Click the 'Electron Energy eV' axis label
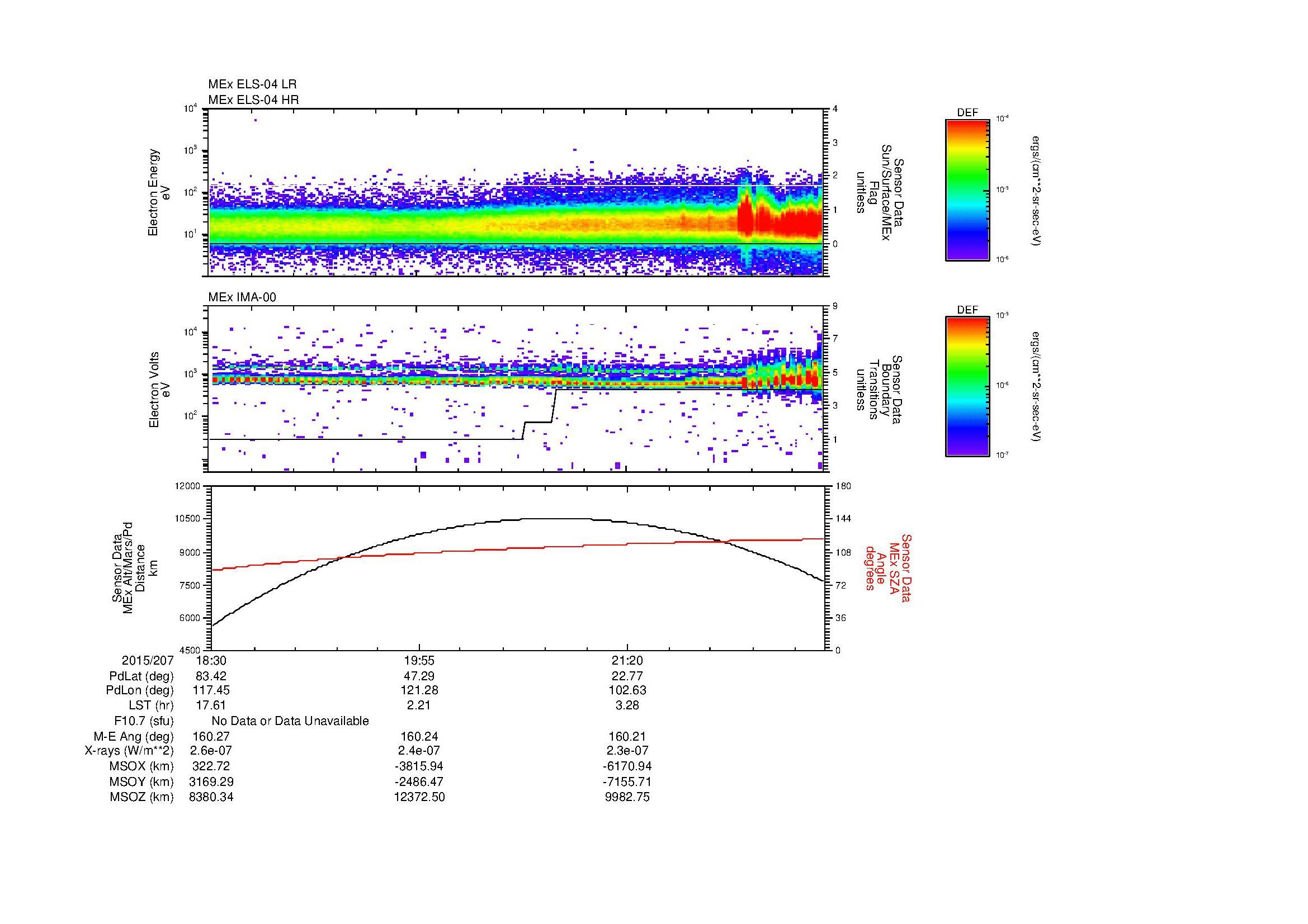 click(x=159, y=192)
